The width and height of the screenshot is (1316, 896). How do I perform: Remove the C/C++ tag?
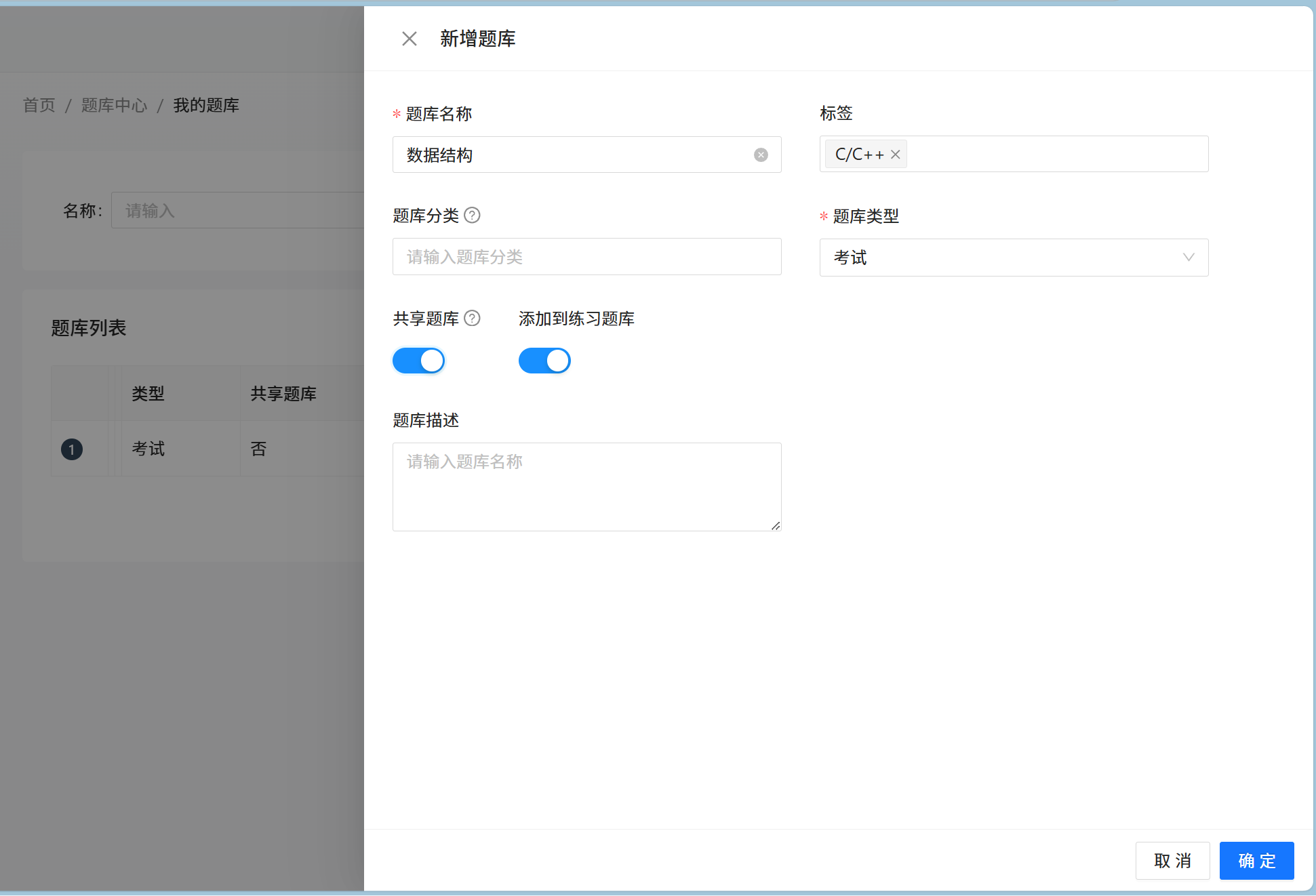[x=896, y=155]
